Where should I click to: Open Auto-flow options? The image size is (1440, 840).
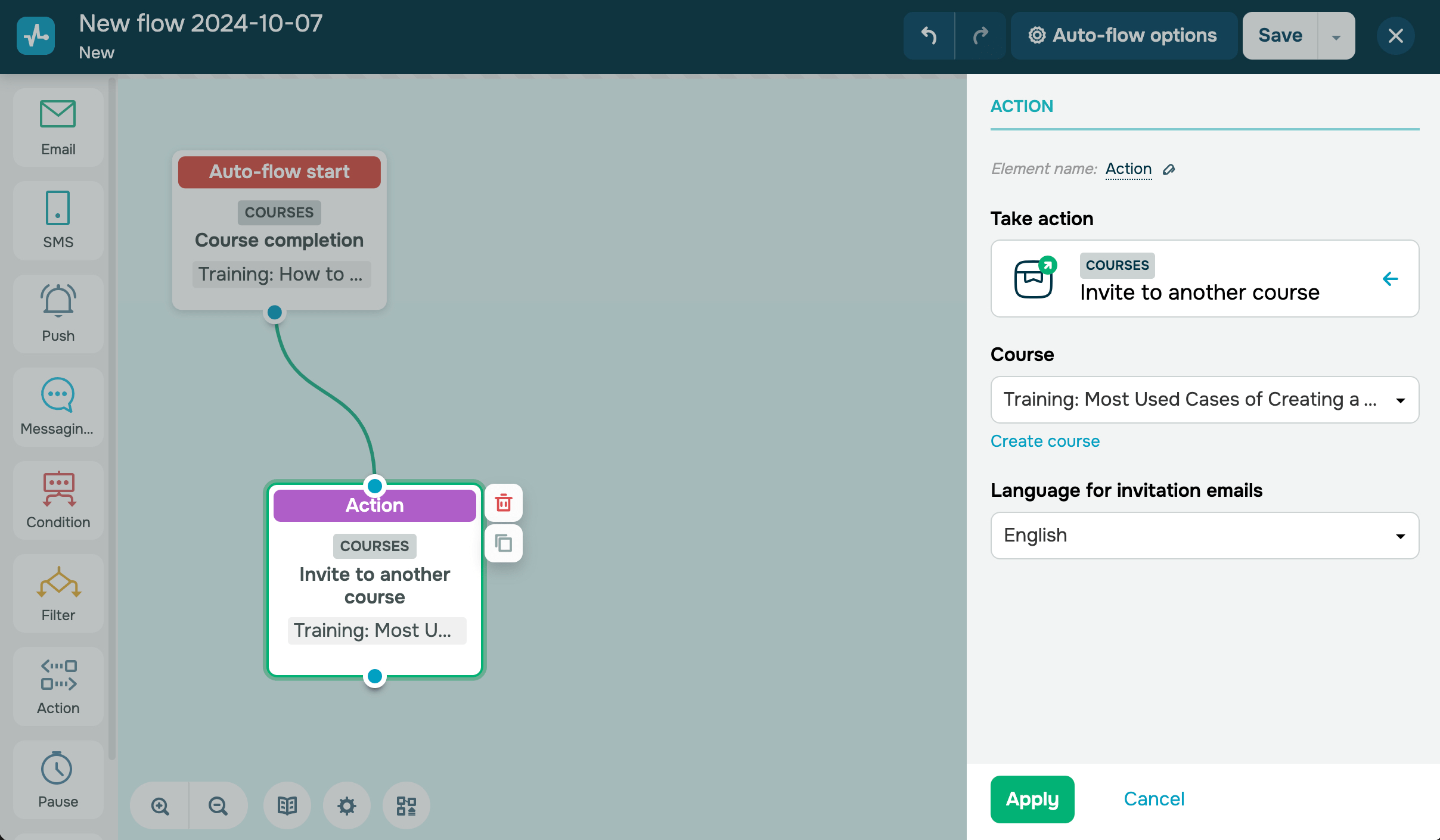[1123, 36]
